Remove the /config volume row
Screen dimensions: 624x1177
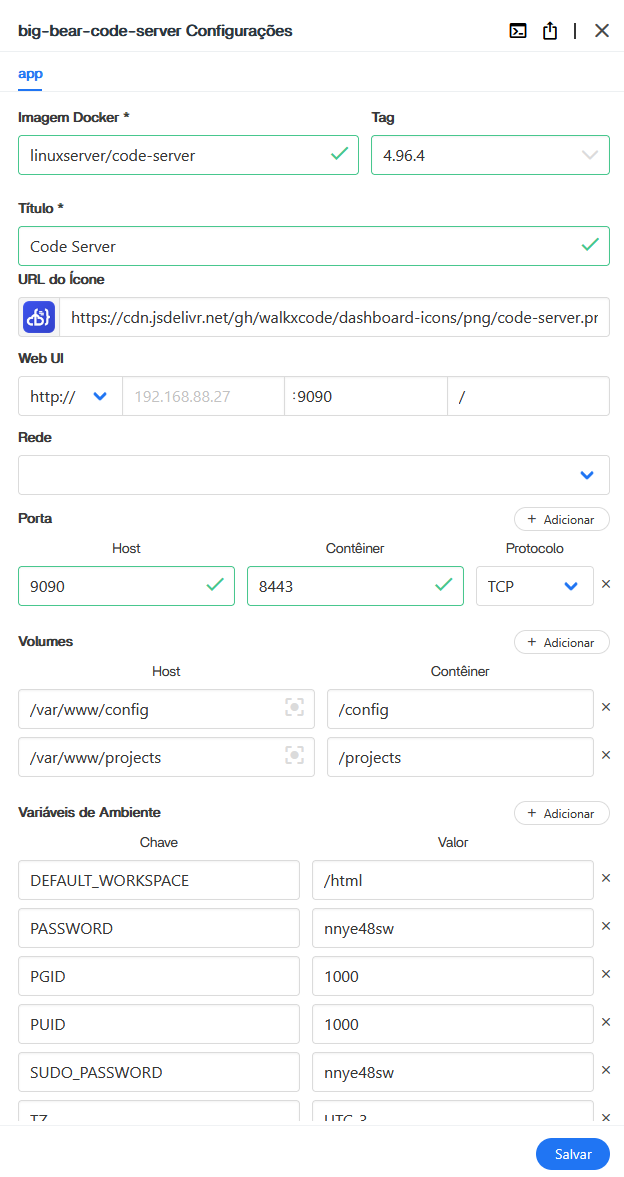[607, 707]
